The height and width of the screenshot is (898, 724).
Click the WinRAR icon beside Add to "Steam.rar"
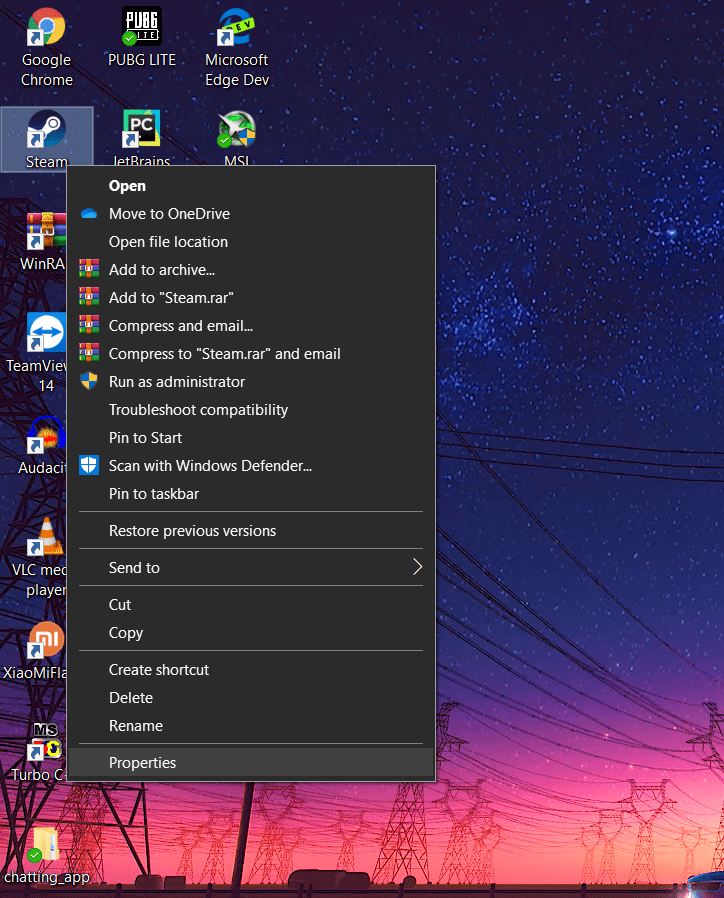coord(89,297)
